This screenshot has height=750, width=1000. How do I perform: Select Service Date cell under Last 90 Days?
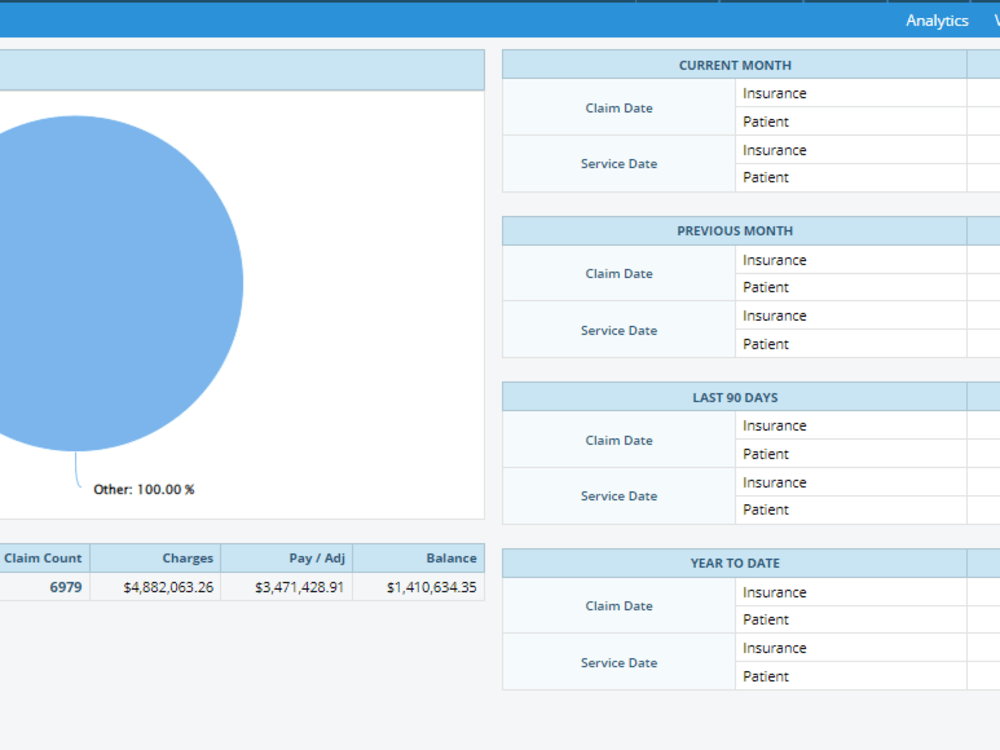619,496
